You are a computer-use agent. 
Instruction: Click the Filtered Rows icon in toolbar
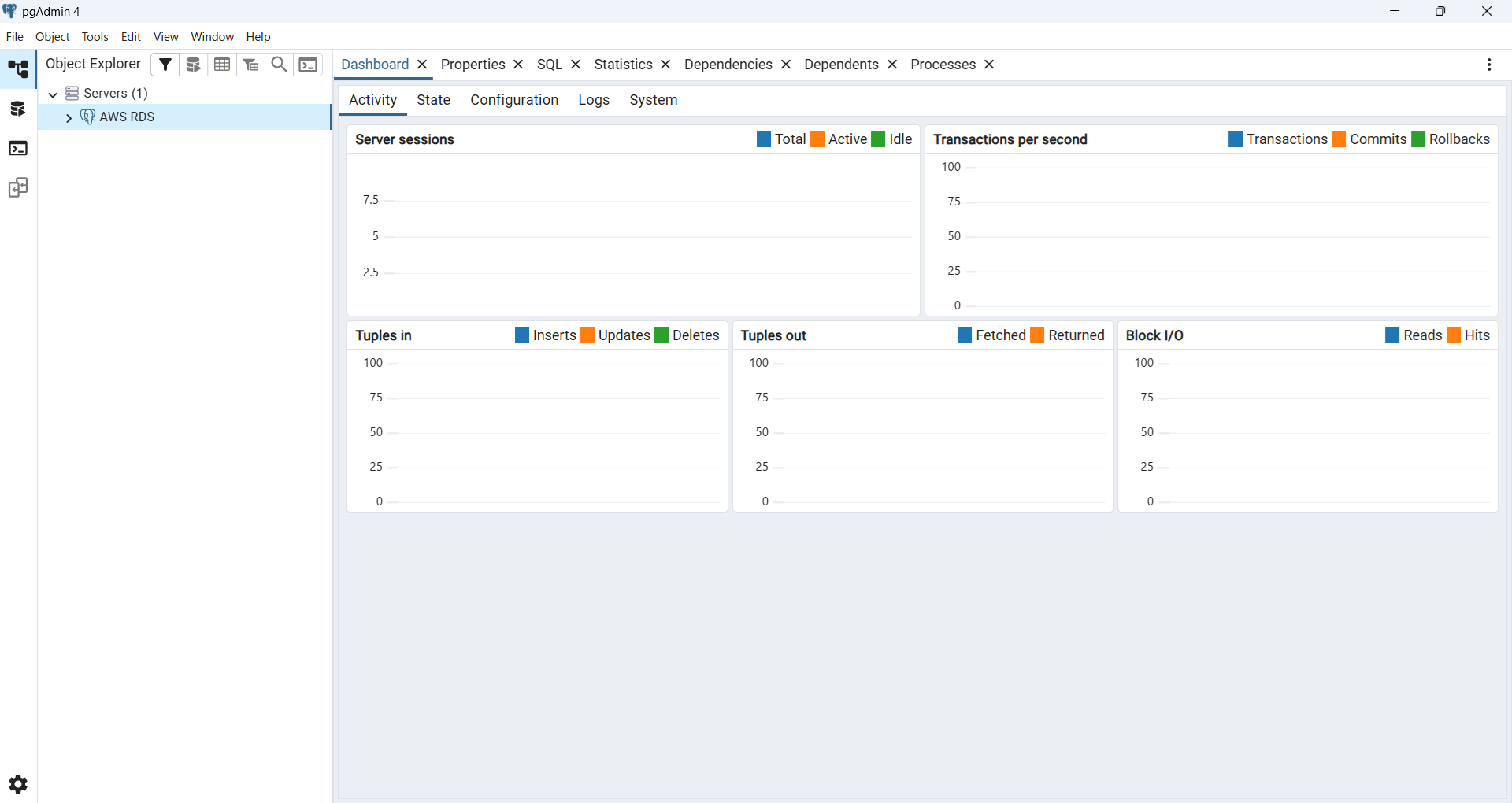tap(250, 65)
